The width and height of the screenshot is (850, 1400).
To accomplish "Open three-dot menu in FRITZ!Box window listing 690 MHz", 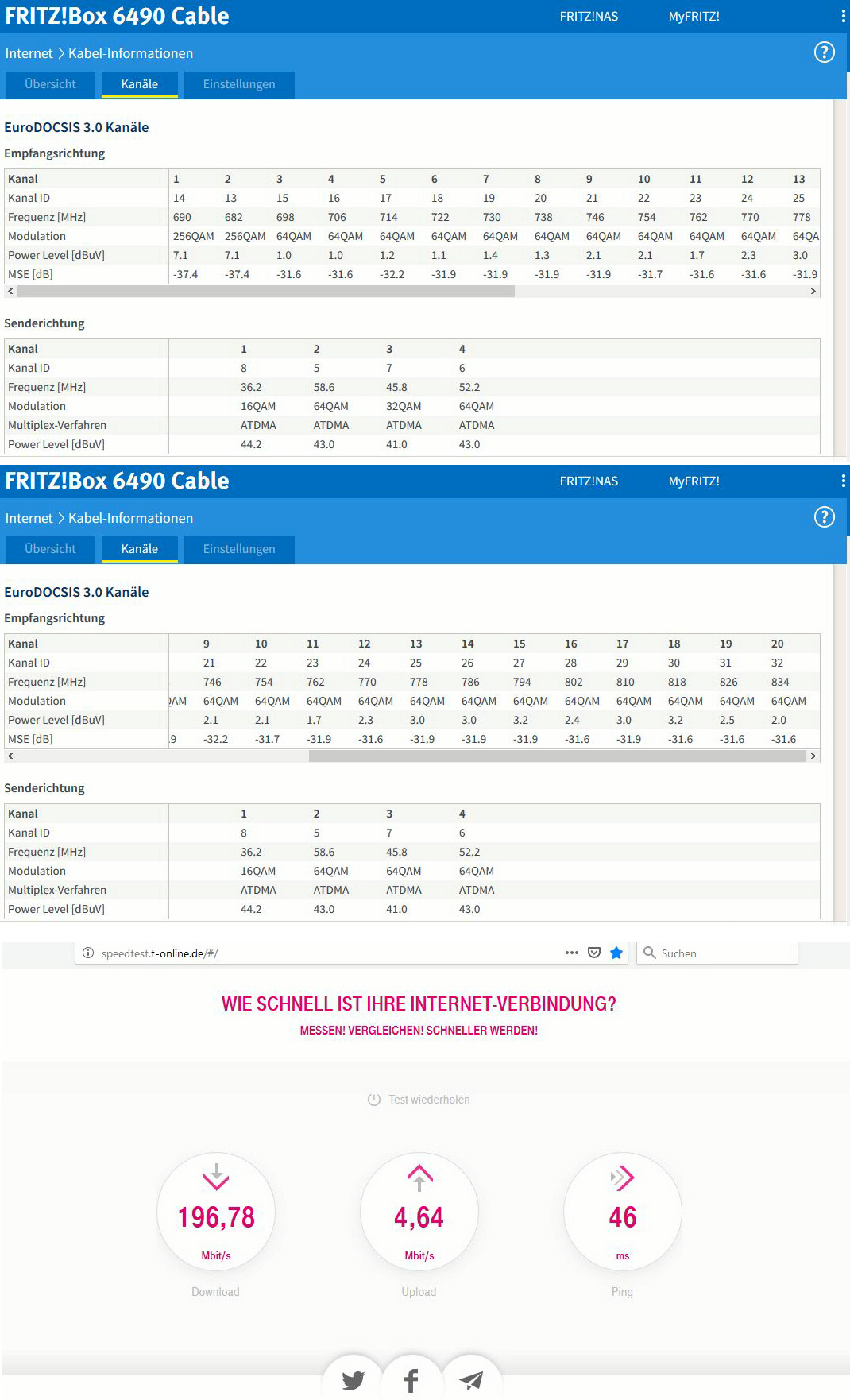I will (843, 16).
